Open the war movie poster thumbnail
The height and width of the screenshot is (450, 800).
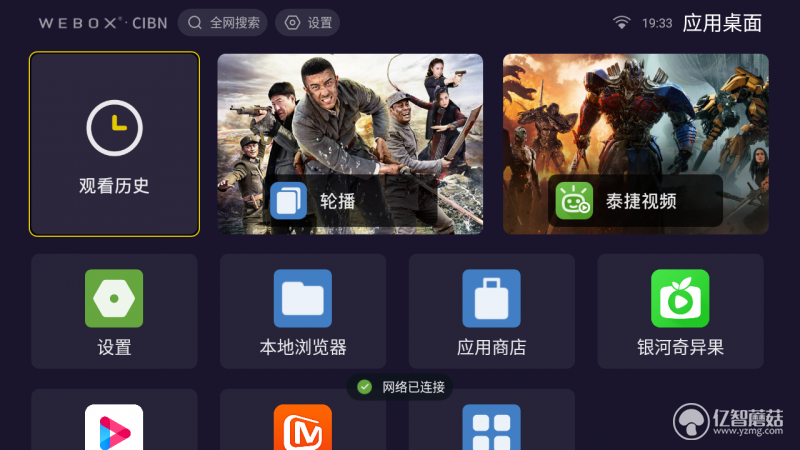[x=350, y=144]
